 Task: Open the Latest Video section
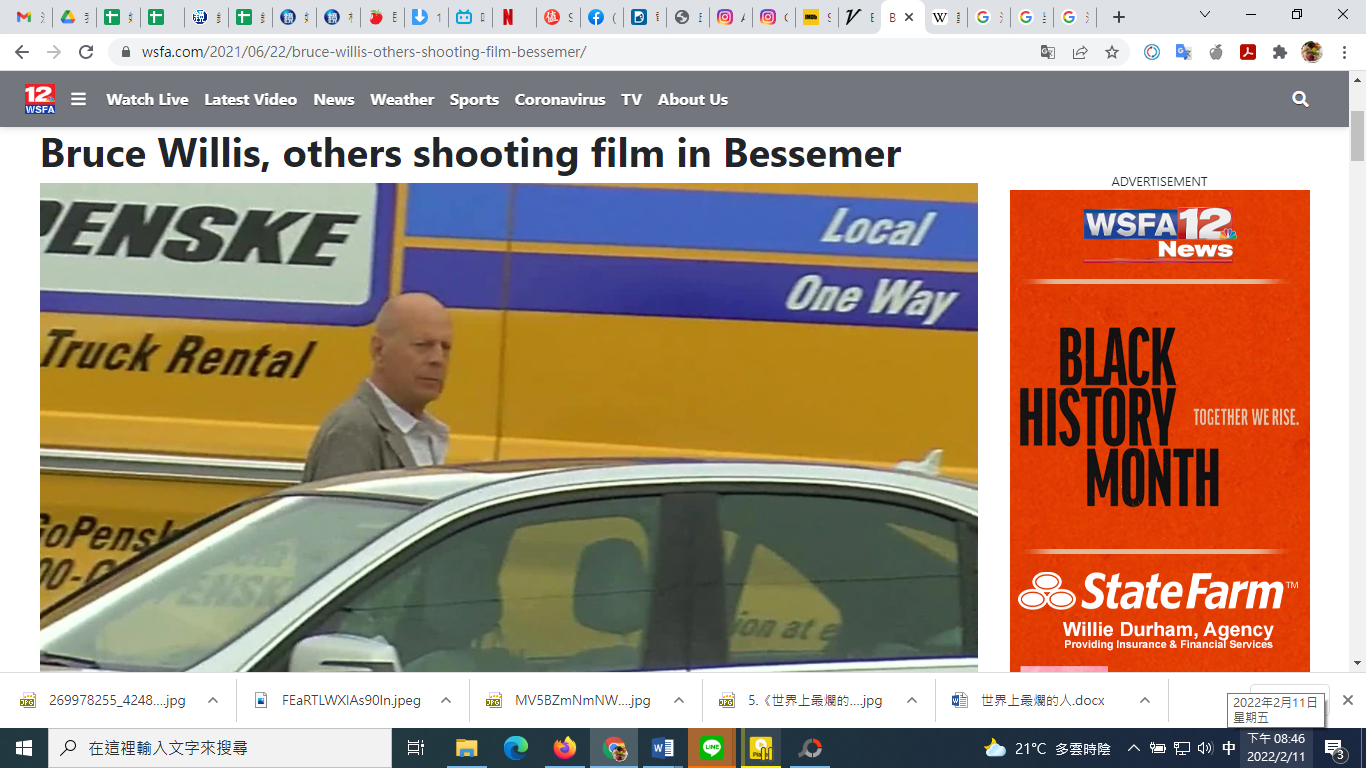[251, 99]
